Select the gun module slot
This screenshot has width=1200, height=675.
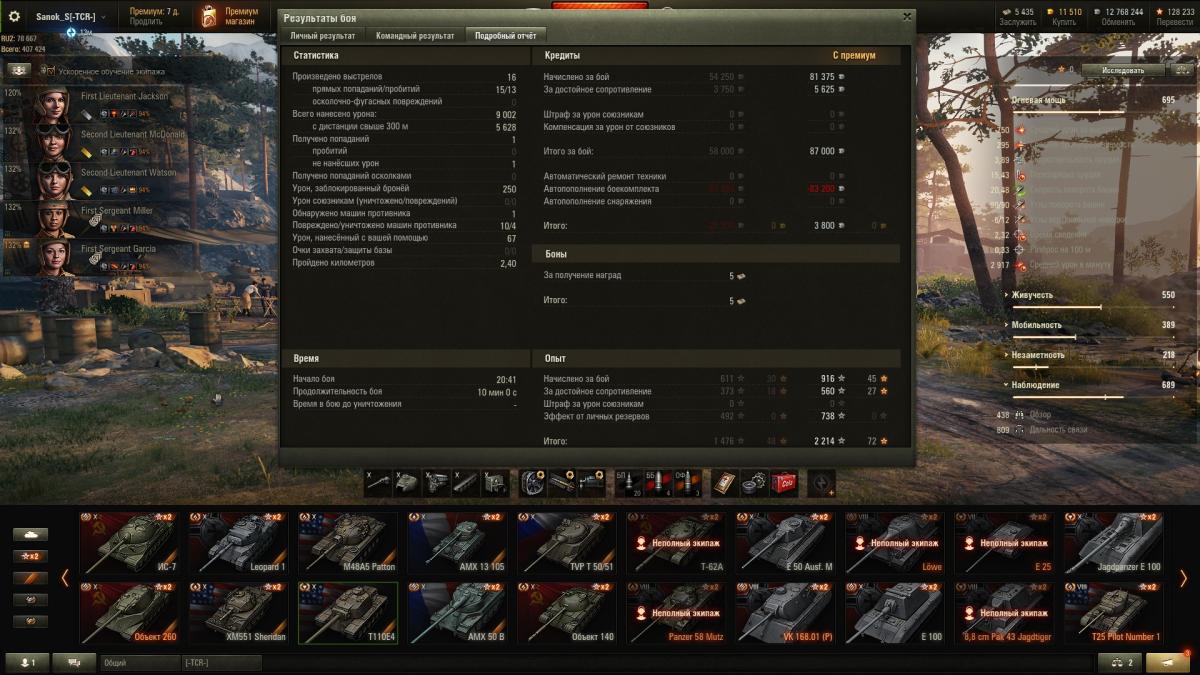point(378,483)
